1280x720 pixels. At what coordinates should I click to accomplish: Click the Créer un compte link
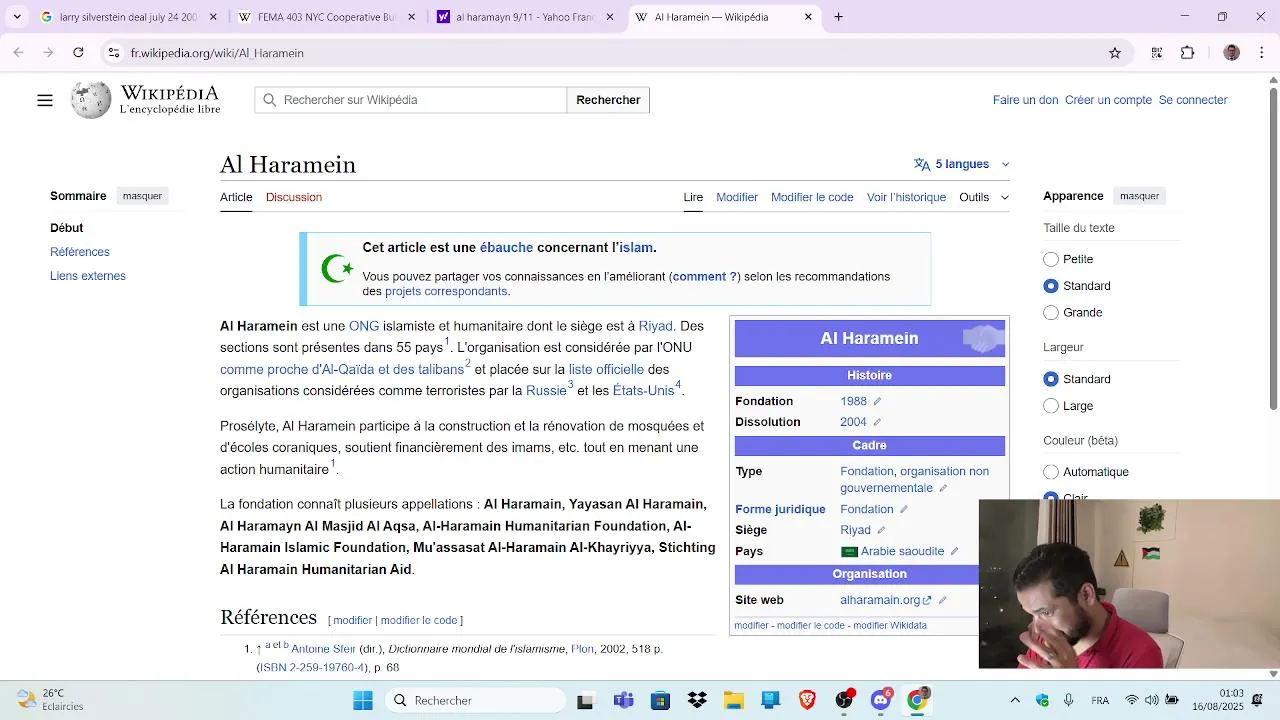coord(1108,100)
